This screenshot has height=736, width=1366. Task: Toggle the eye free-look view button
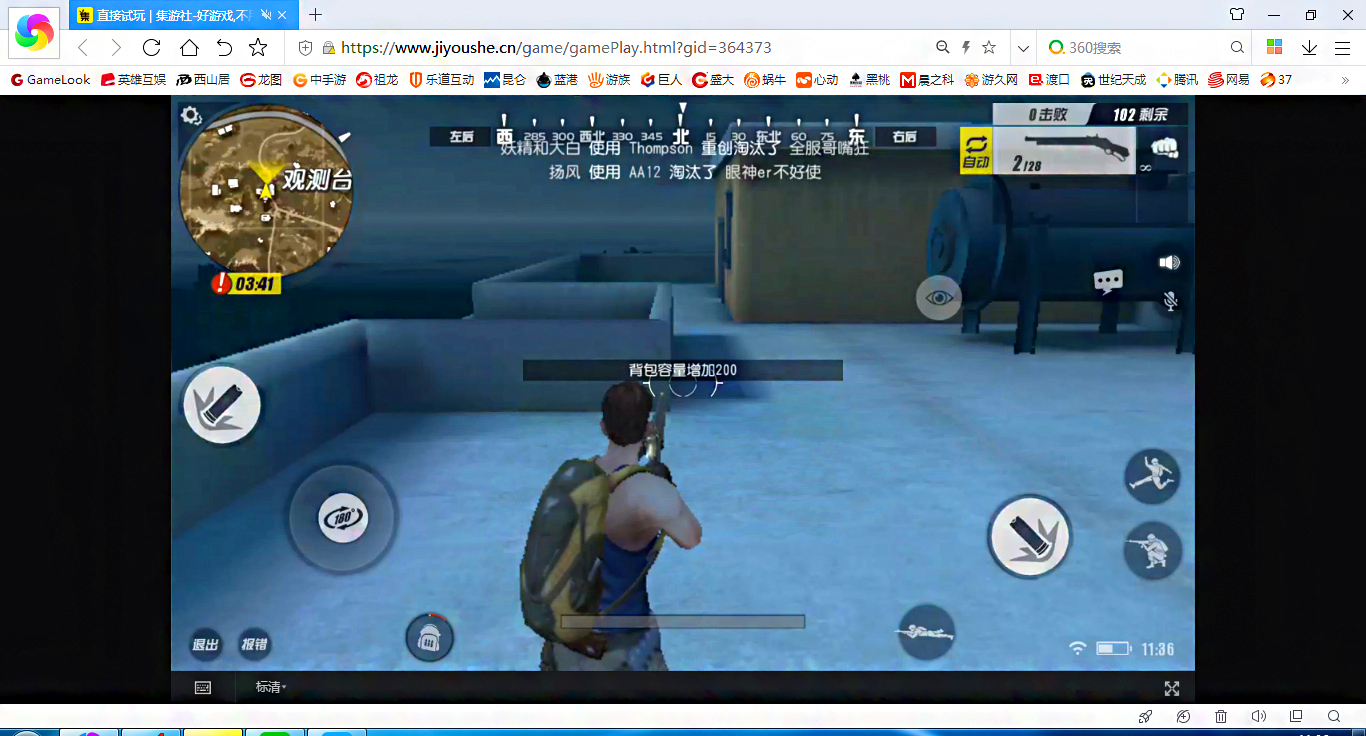938,297
